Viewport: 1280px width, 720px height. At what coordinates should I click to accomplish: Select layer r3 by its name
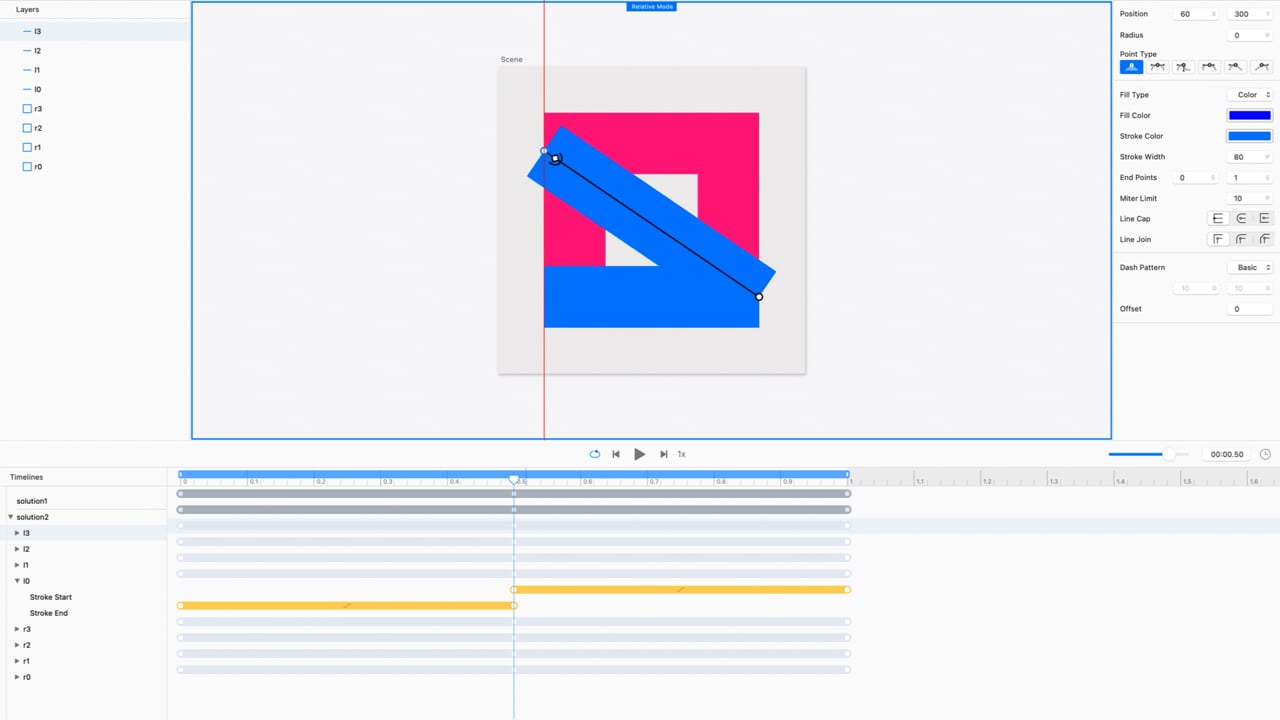click(x=38, y=108)
